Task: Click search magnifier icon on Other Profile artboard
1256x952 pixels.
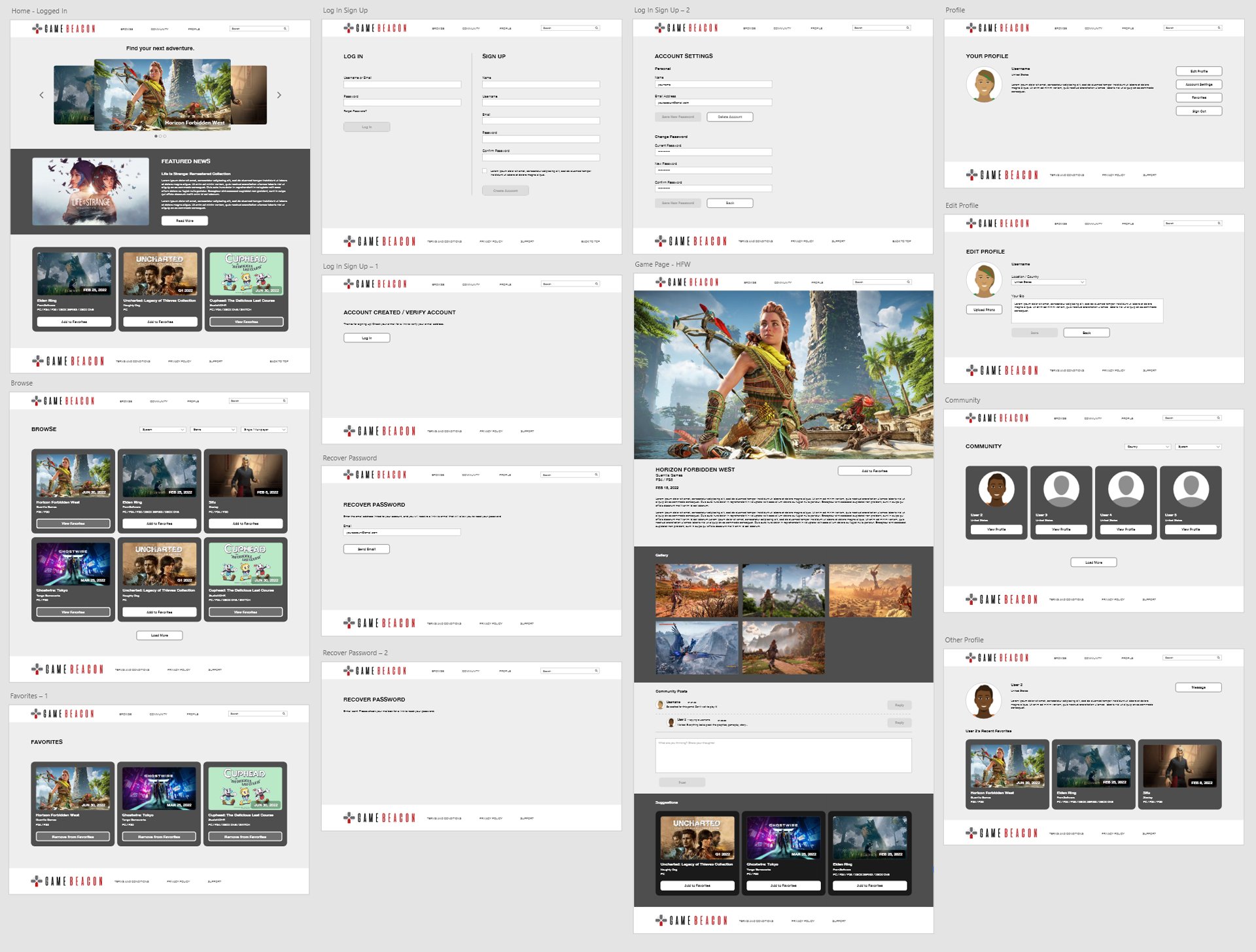Action: coord(1219,658)
